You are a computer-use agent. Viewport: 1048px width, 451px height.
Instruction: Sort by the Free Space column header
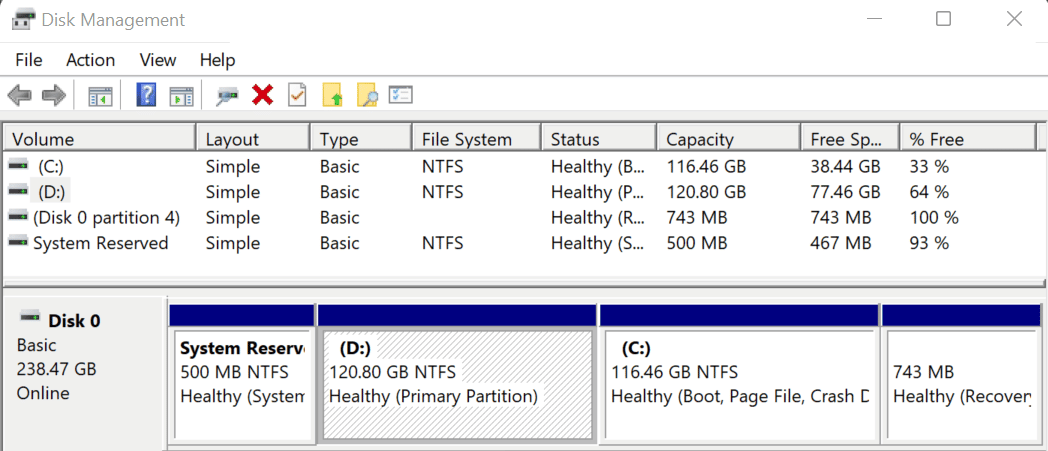(x=850, y=139)
